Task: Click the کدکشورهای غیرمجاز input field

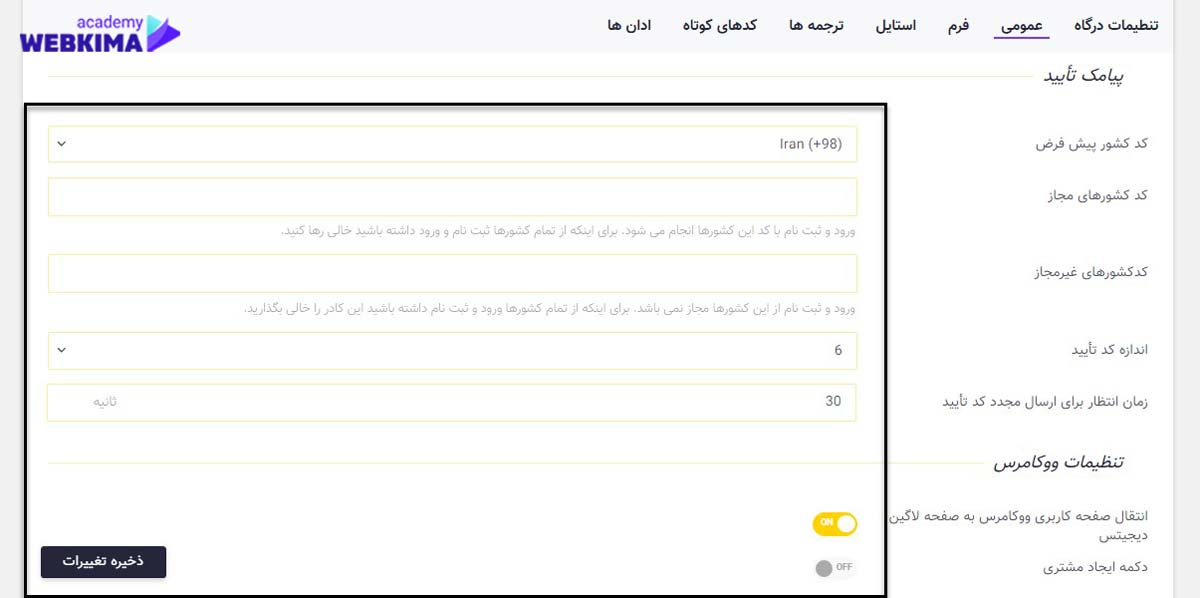Action: 452,273
